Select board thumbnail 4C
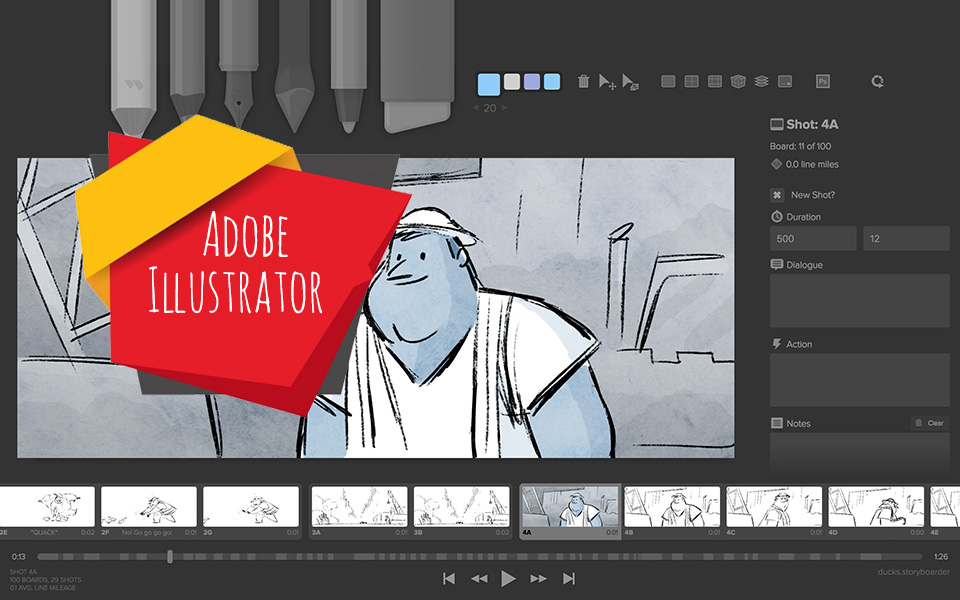 tap(774, 507)
